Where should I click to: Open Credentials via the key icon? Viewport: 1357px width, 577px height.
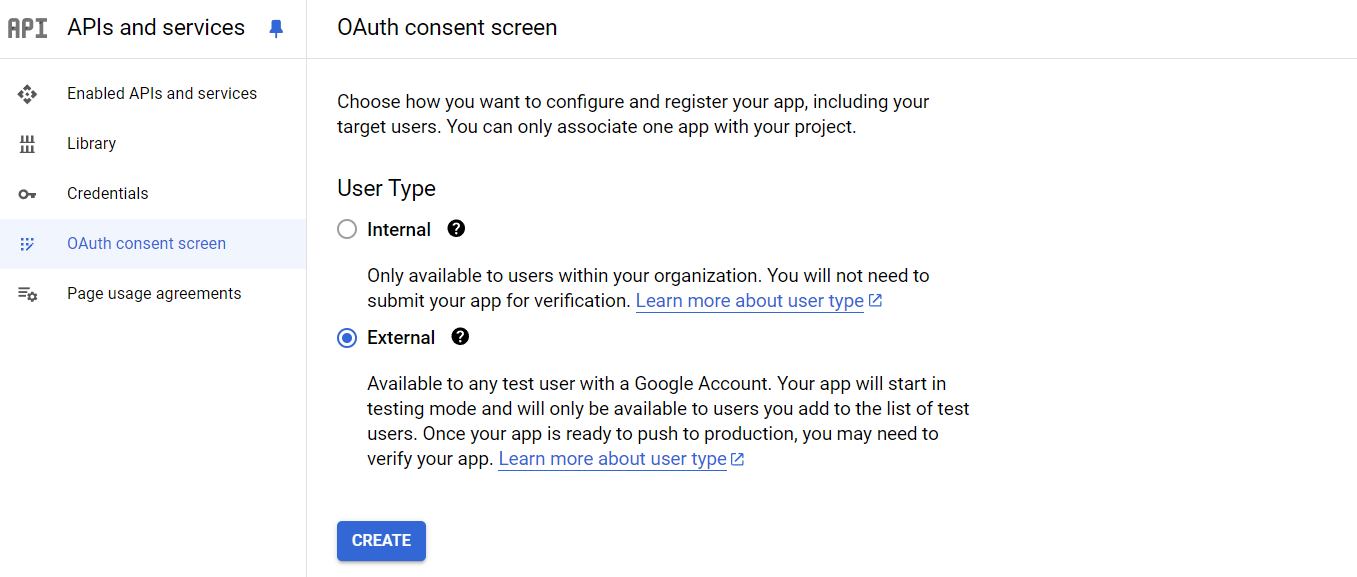27,193
